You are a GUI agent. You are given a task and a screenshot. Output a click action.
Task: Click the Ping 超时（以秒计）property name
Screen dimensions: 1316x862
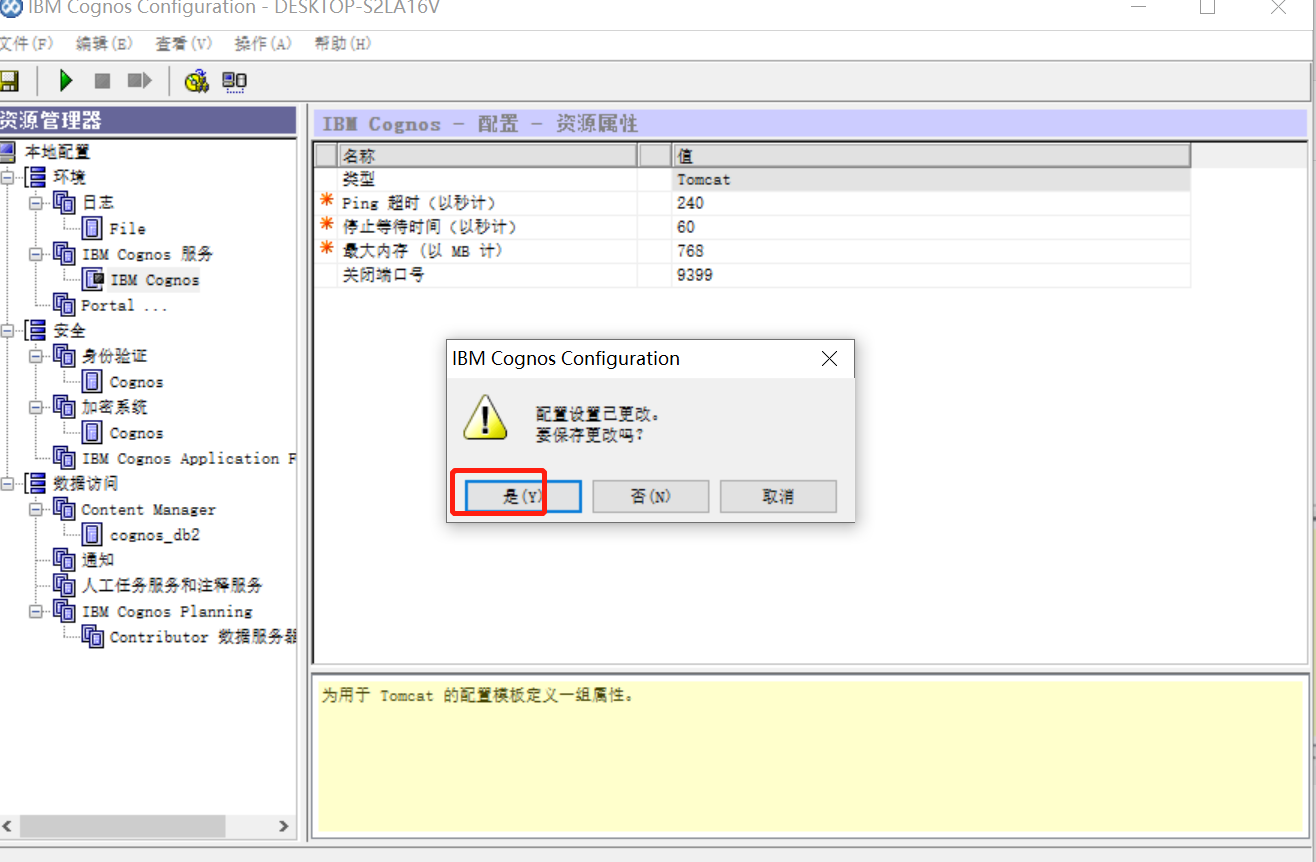click(x=419, y=203)
